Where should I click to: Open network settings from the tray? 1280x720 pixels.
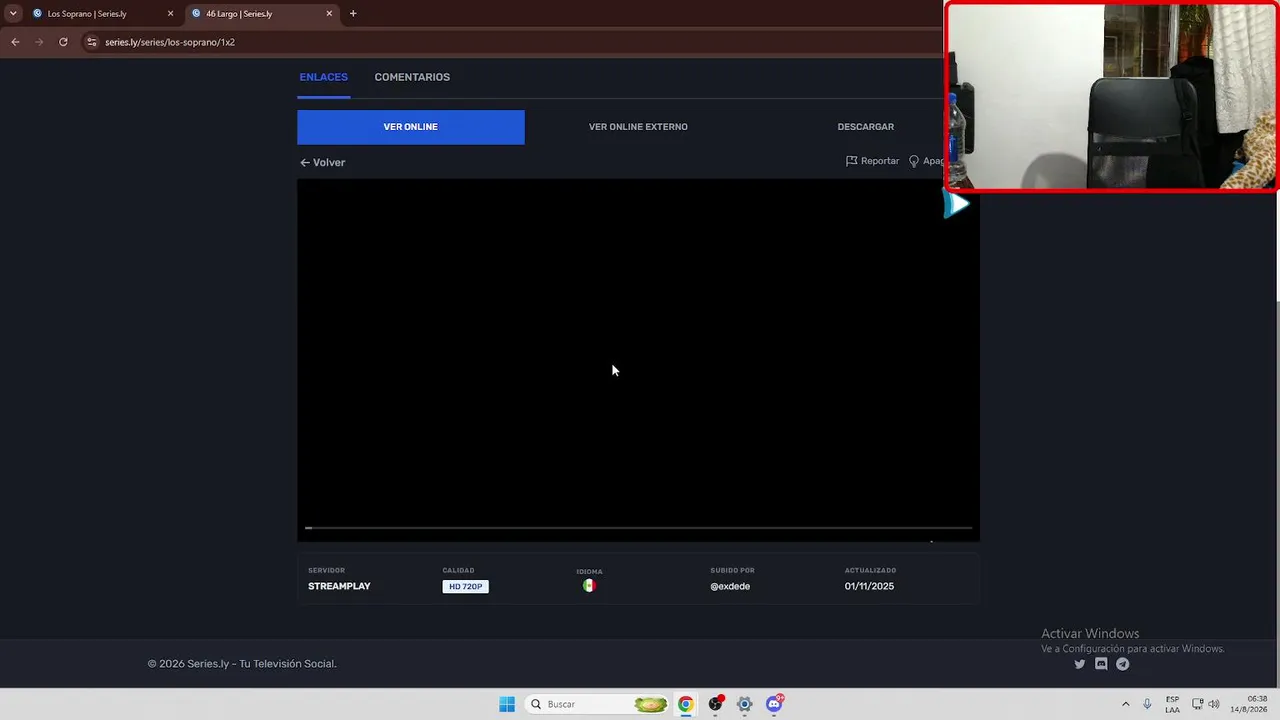[x=1197, y=704]
